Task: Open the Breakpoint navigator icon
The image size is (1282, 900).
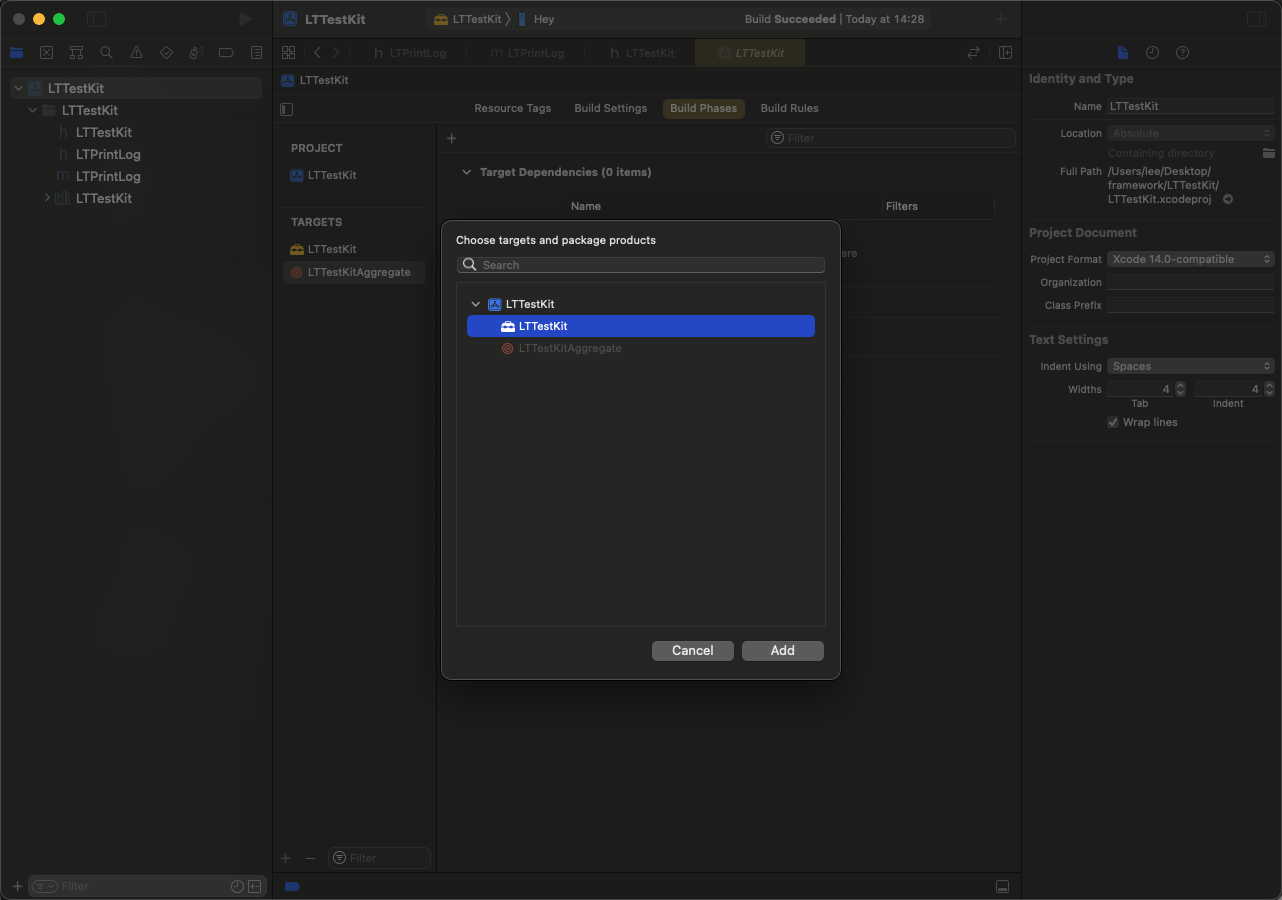Action: click(x=226, y=53)
